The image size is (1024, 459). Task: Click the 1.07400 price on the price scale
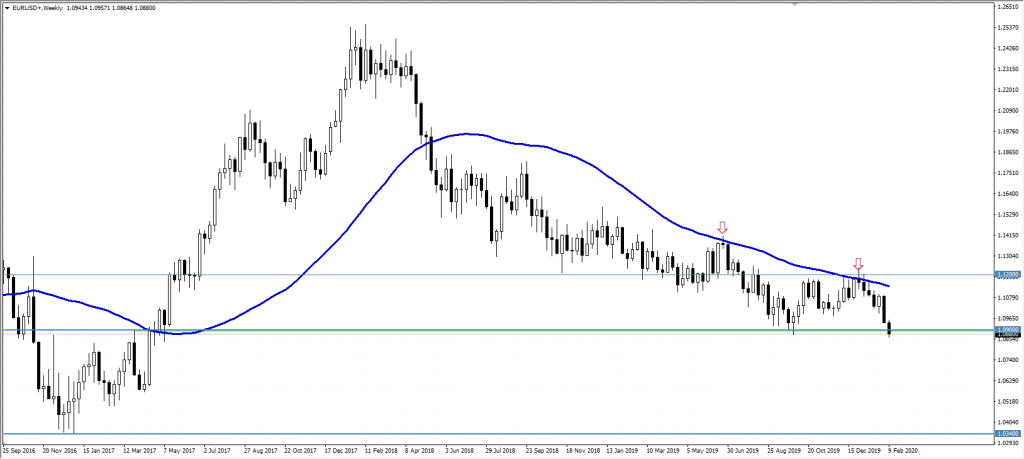pos(1008,360)
